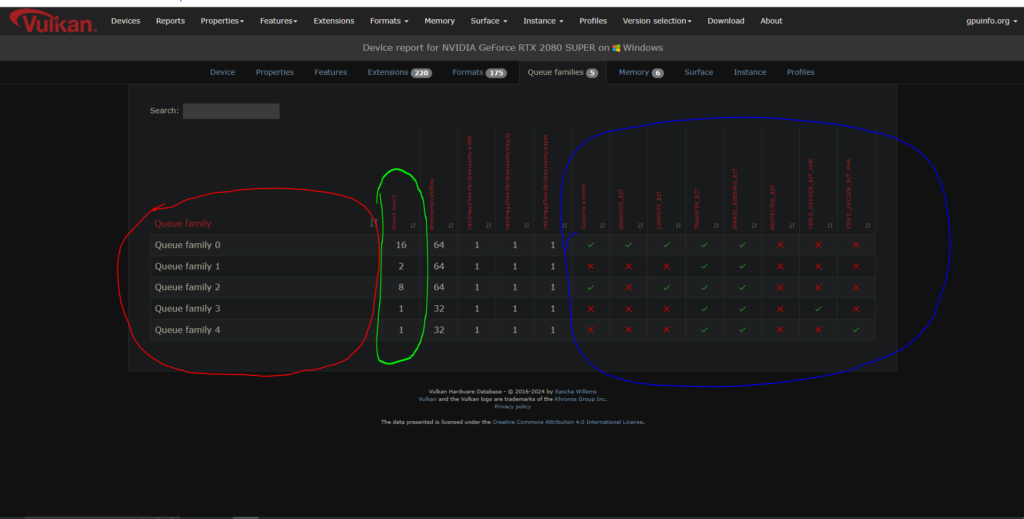This screenshot has height=519, width=1024.
Task: Open the Download page
Action: (726, 21)
